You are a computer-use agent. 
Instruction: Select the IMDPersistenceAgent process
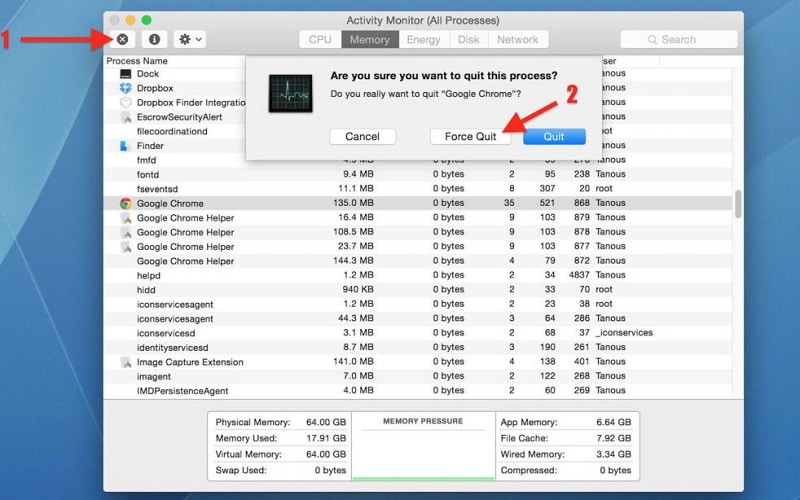coord(418,390)
